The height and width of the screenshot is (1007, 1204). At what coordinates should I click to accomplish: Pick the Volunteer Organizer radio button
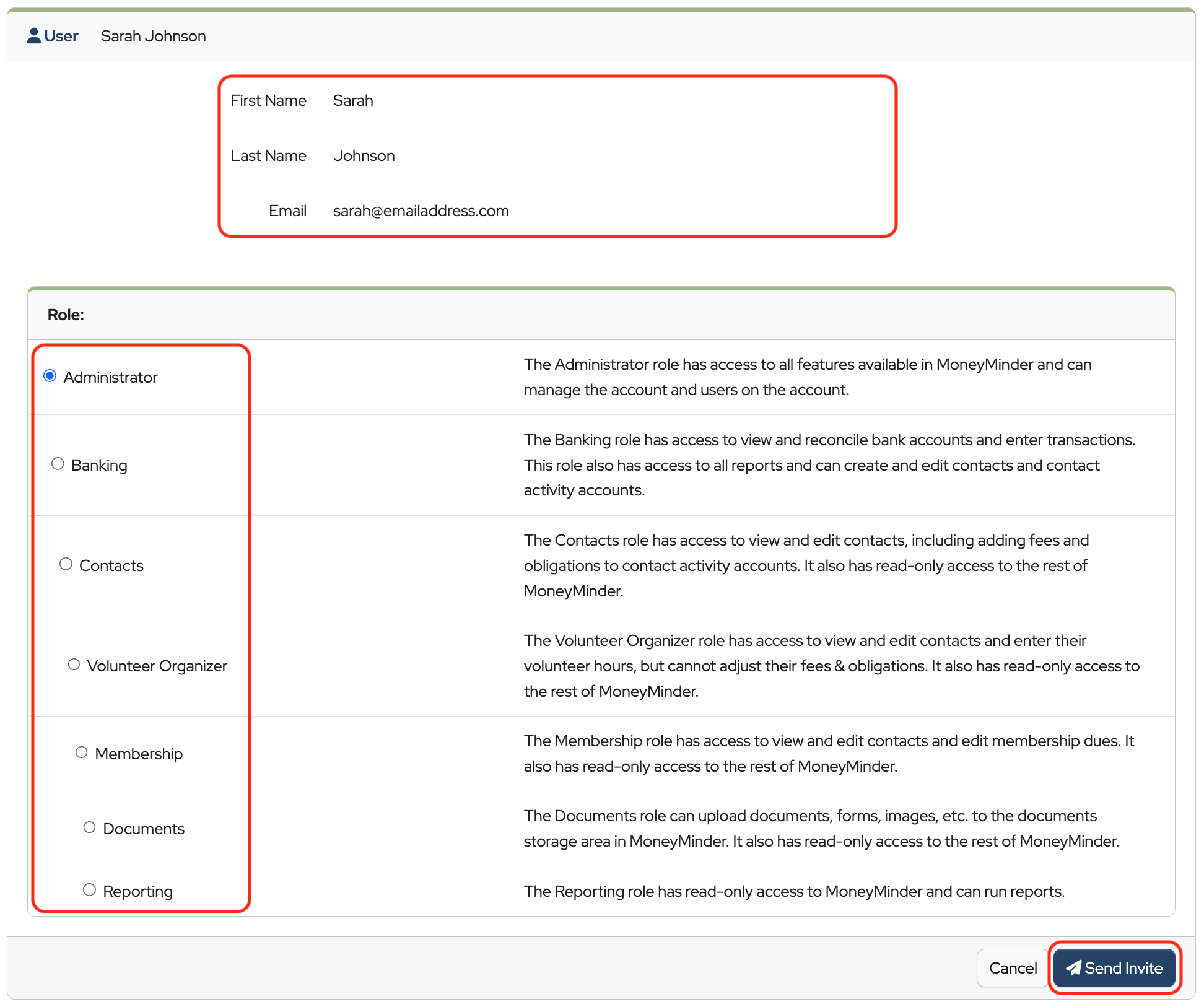pyautogui.click(x=74, y=665)
